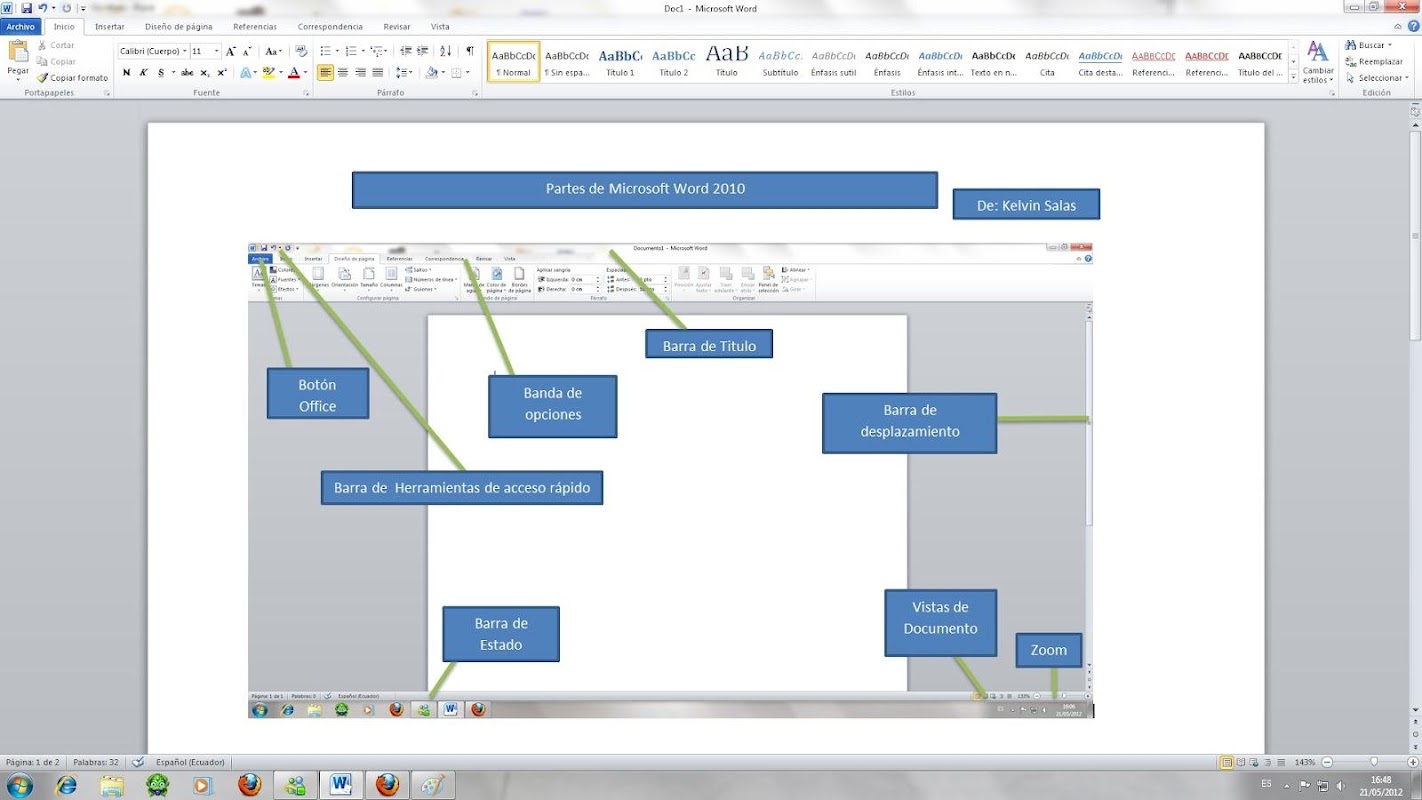This screenshot has height=800, width=1422.
Task: Click the shrink font (small A) icon
Action: coord(247,51)
